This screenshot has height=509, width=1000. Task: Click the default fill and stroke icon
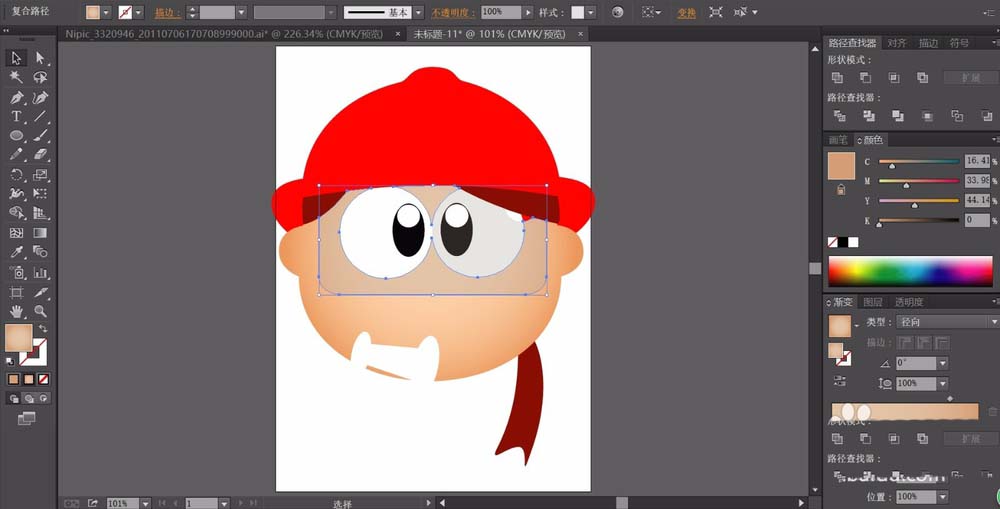point(12,360)
